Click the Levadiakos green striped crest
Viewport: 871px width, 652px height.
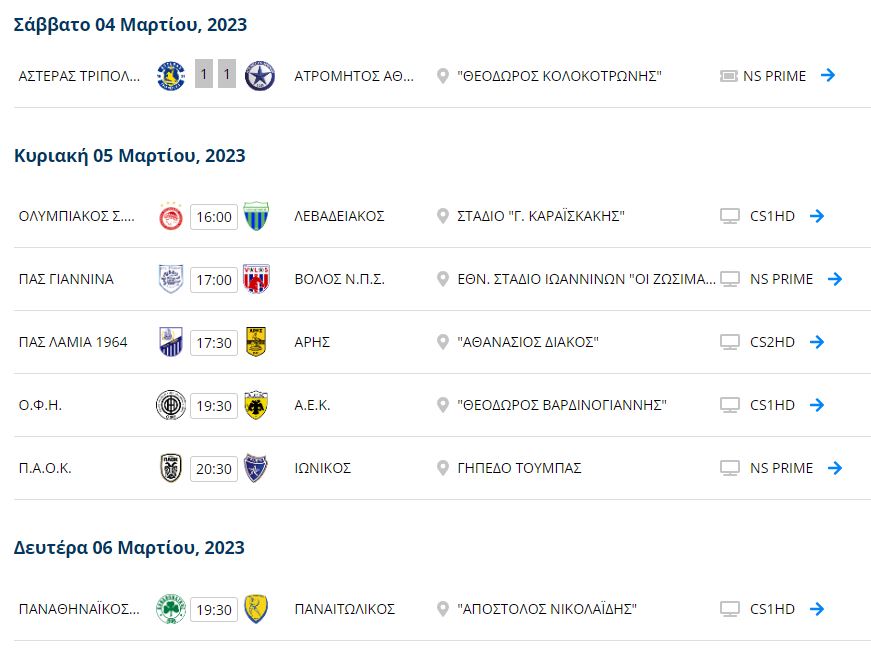coord(256,217)
